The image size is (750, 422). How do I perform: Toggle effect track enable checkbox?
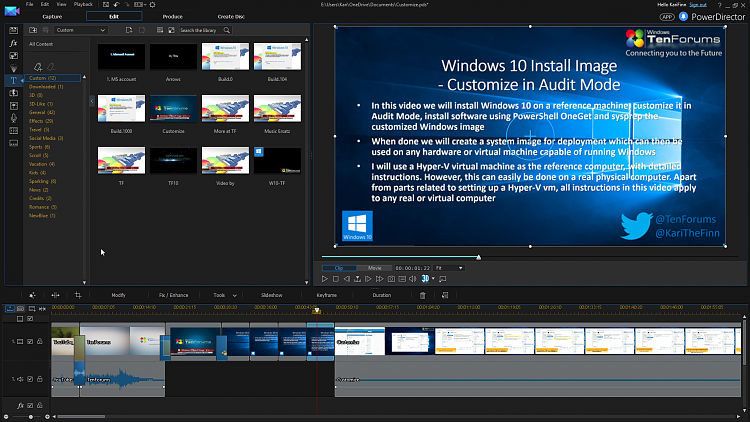(x=30, y=405)
